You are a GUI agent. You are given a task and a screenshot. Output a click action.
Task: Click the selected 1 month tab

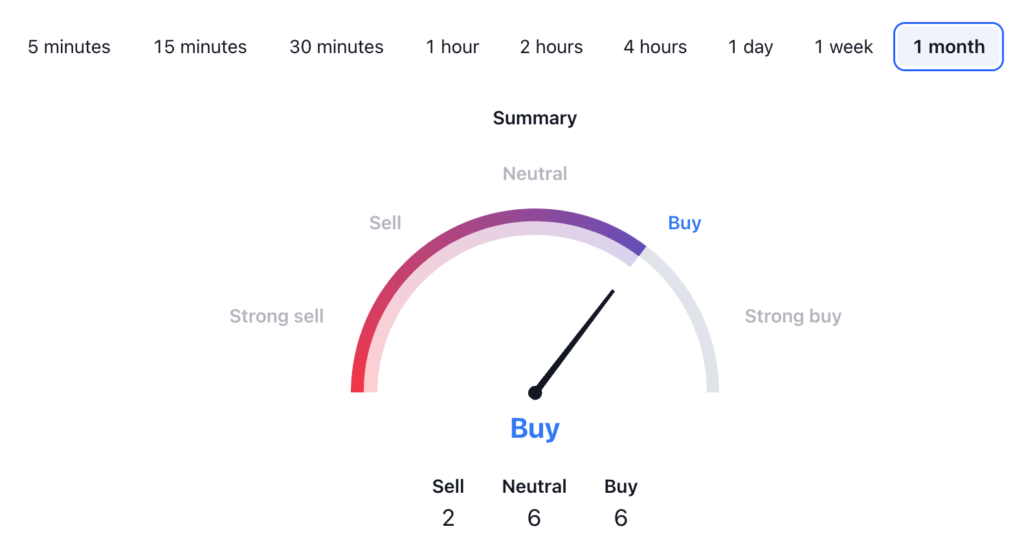948,47
